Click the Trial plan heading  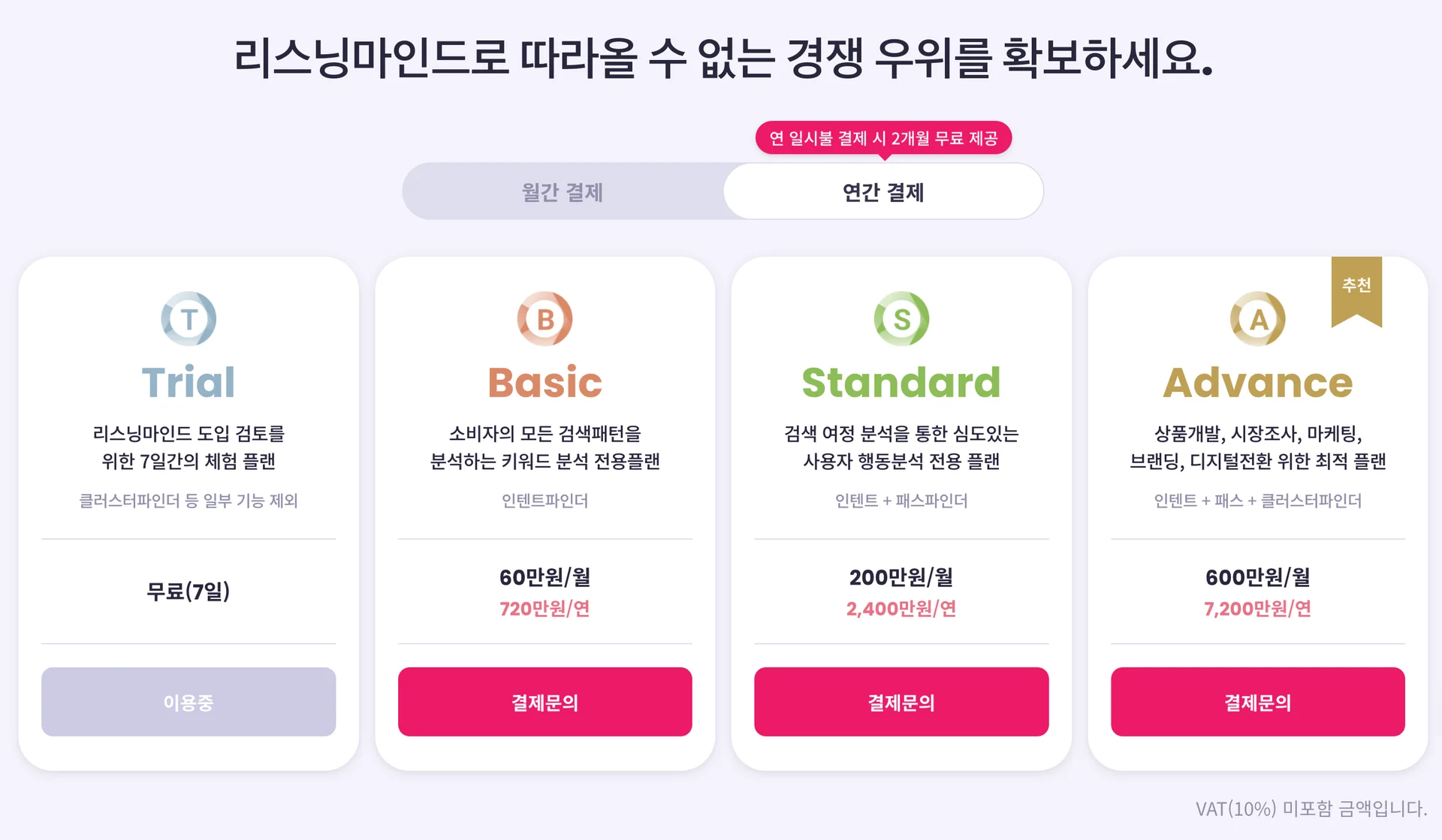click(188, 381)
